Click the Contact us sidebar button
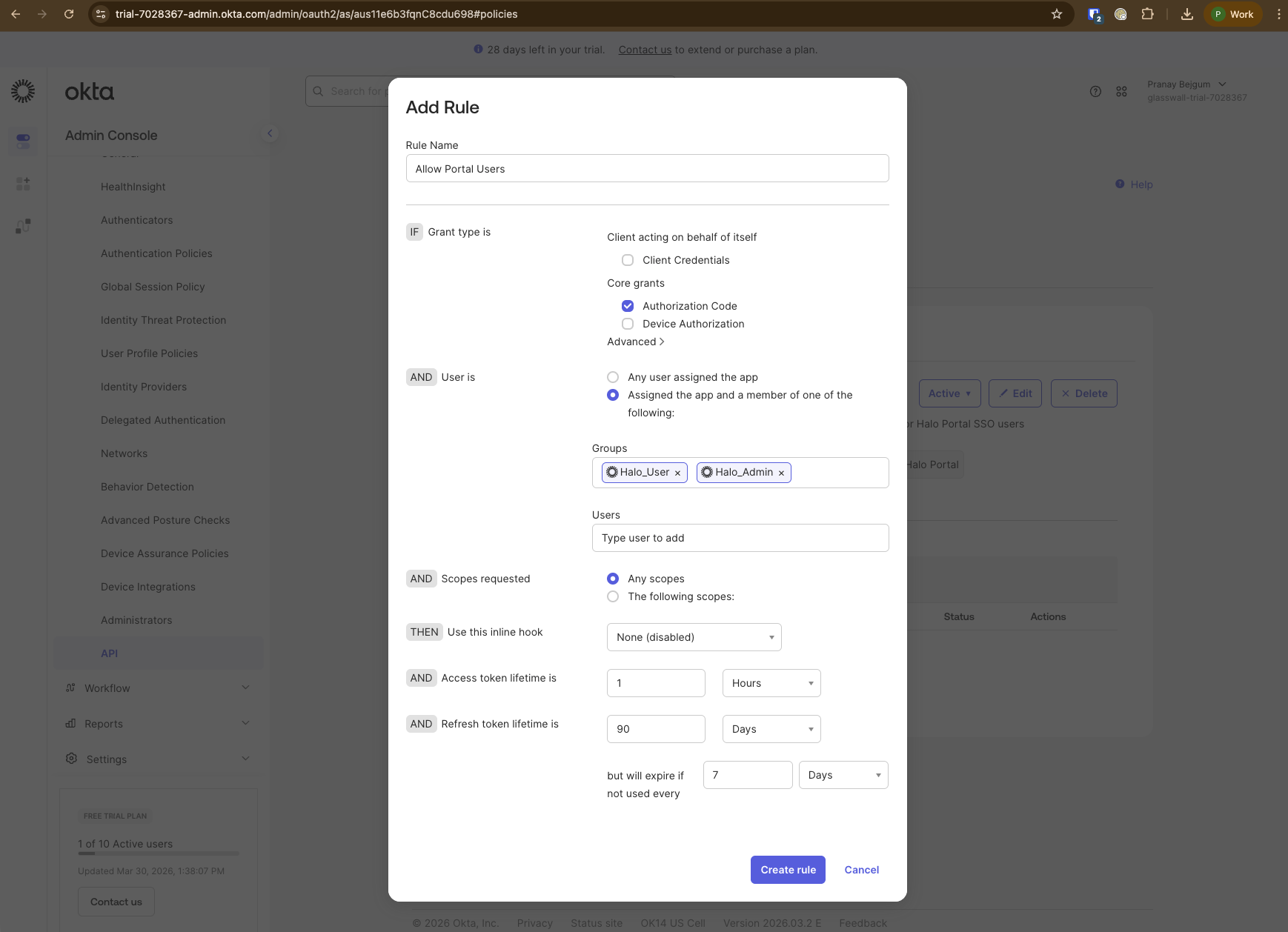This screenshot has height=932, width=1288. tap(116, 902)
